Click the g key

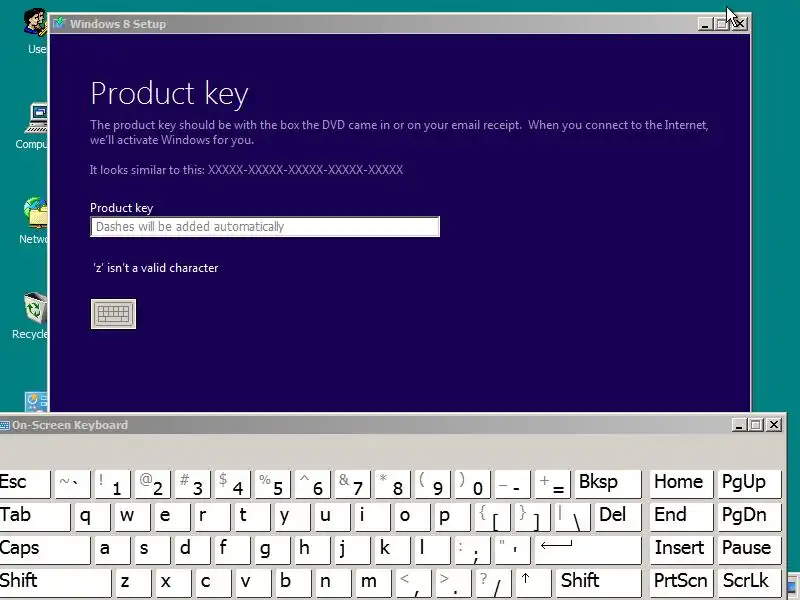(273, 549)
